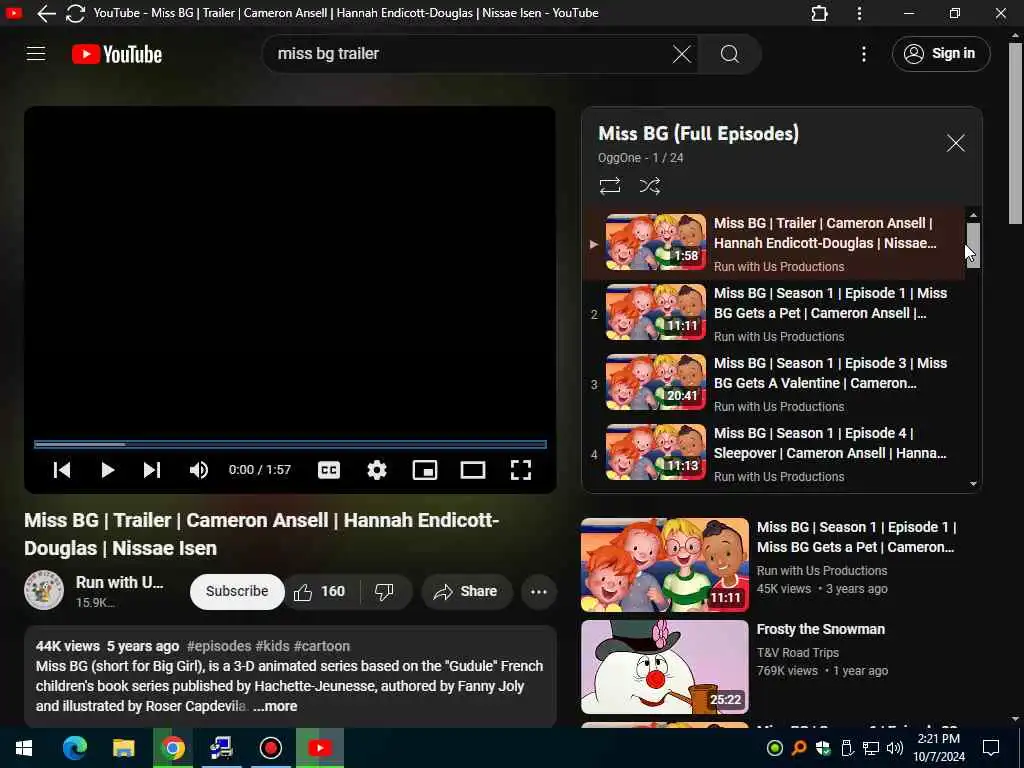Open more actions ellipsis under video
Screen dimensions: 1024x768
coord(539,592)
